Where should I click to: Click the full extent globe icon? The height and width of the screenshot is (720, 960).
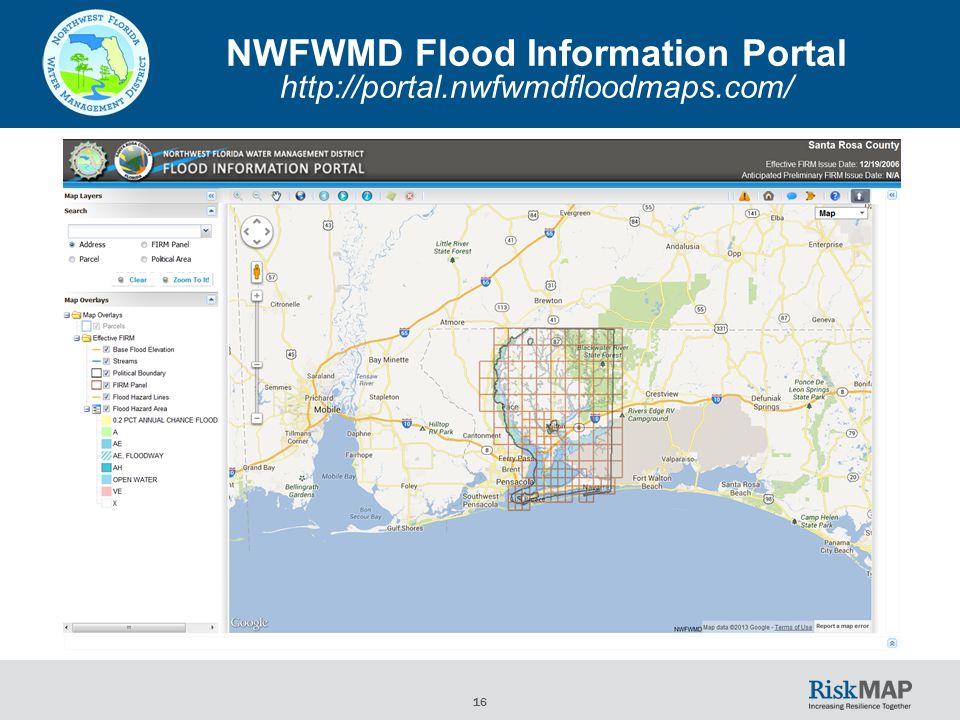[300, 196]
